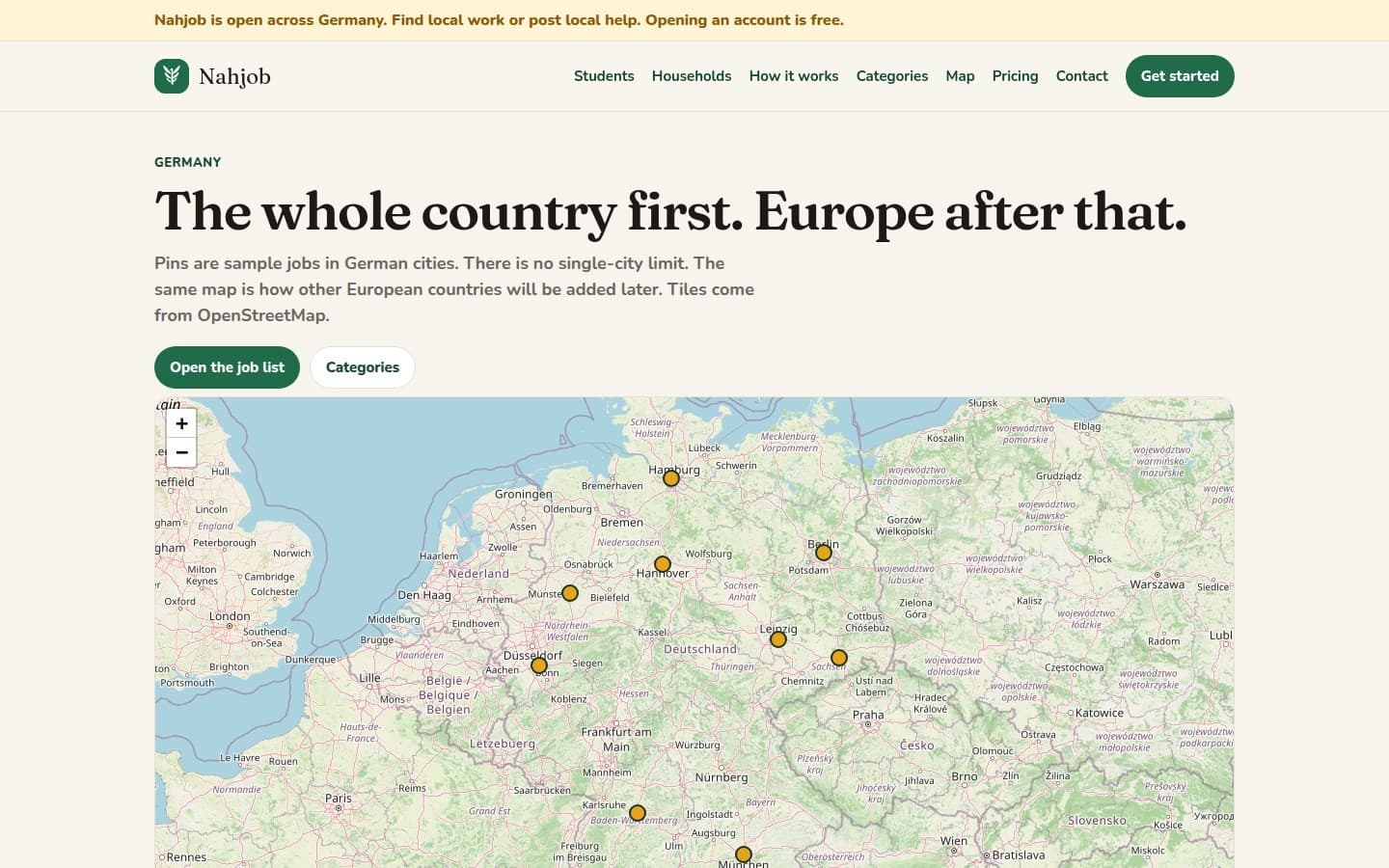Open the Map nav link

960,76
